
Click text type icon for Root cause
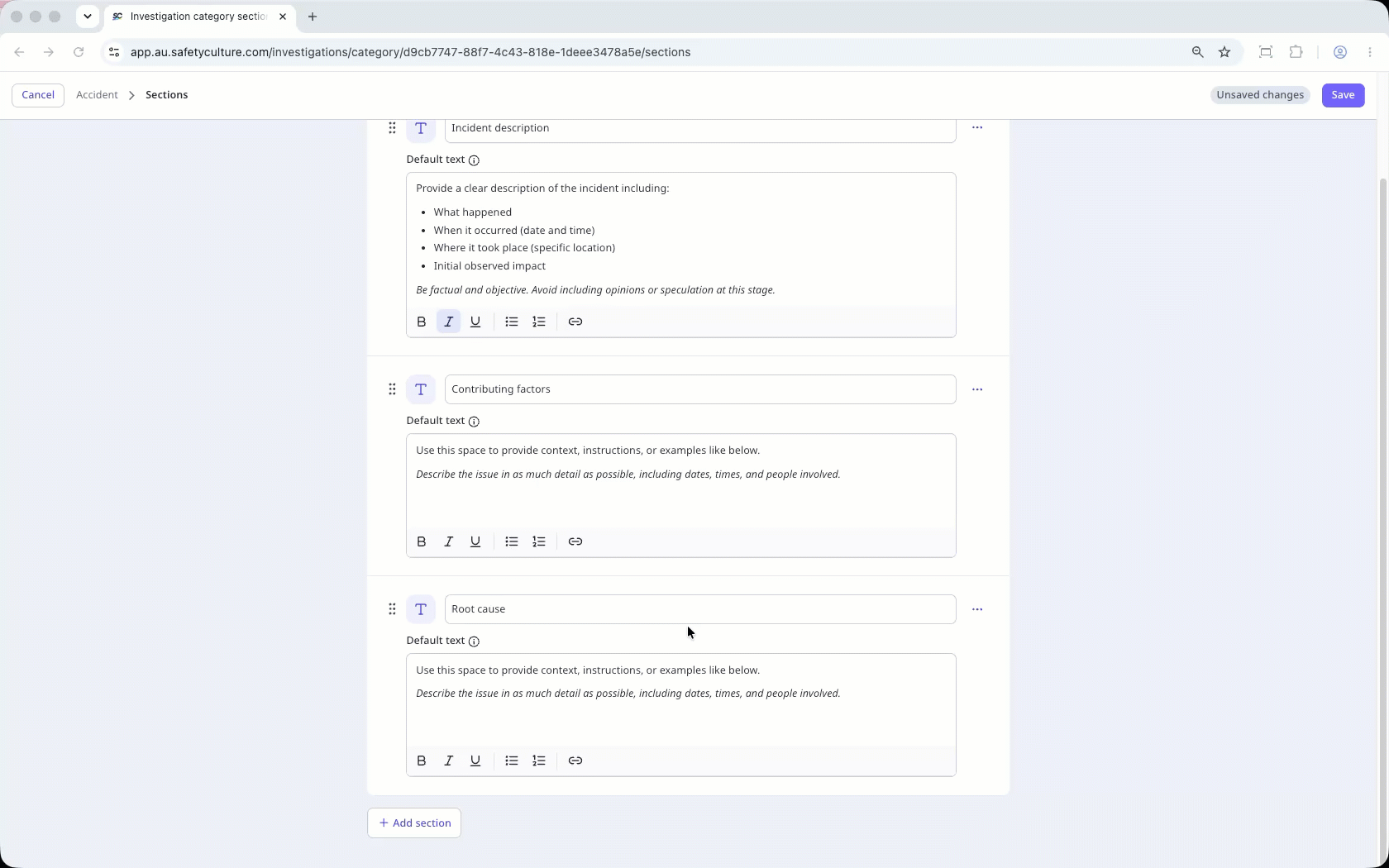tap(421, 609)
